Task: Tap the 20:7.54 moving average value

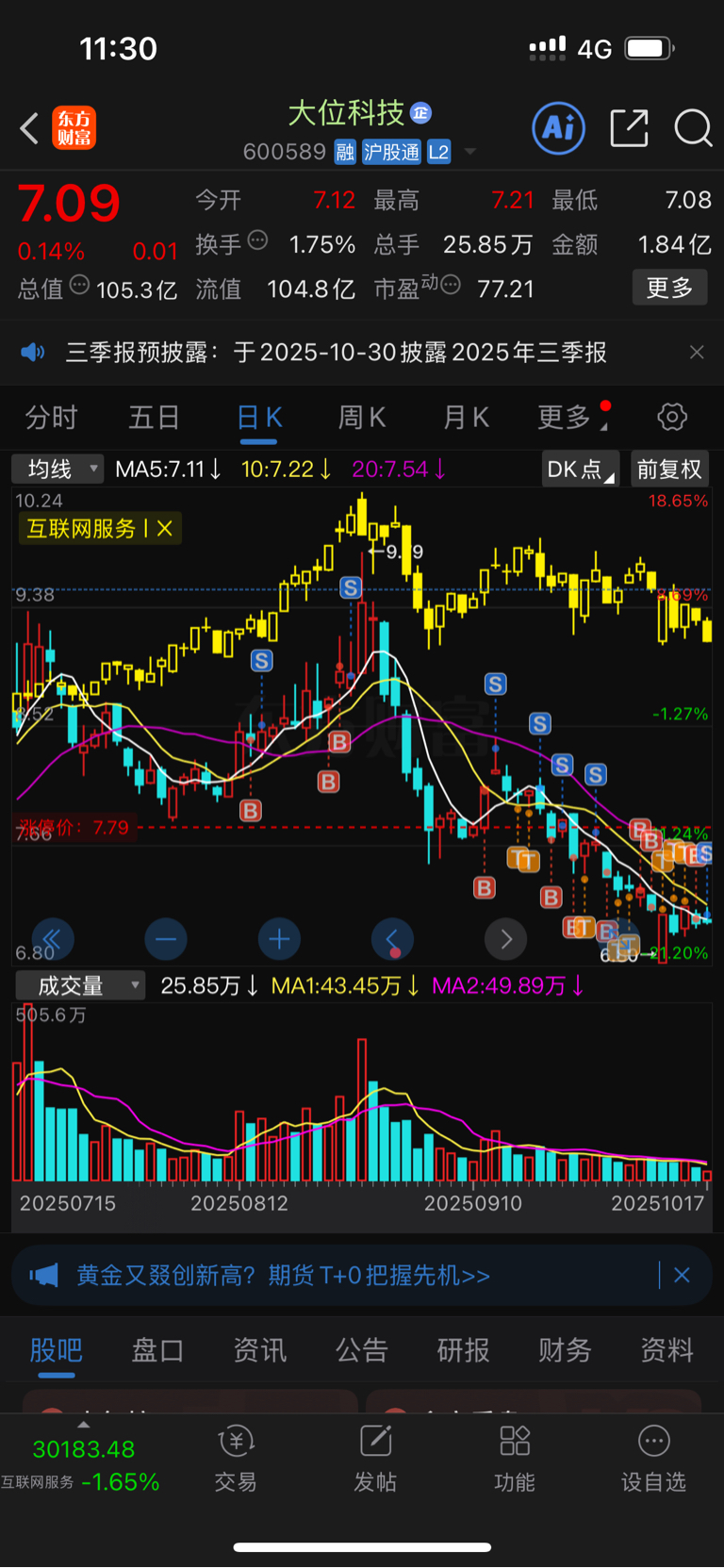Action: click(x=399, y=469)
